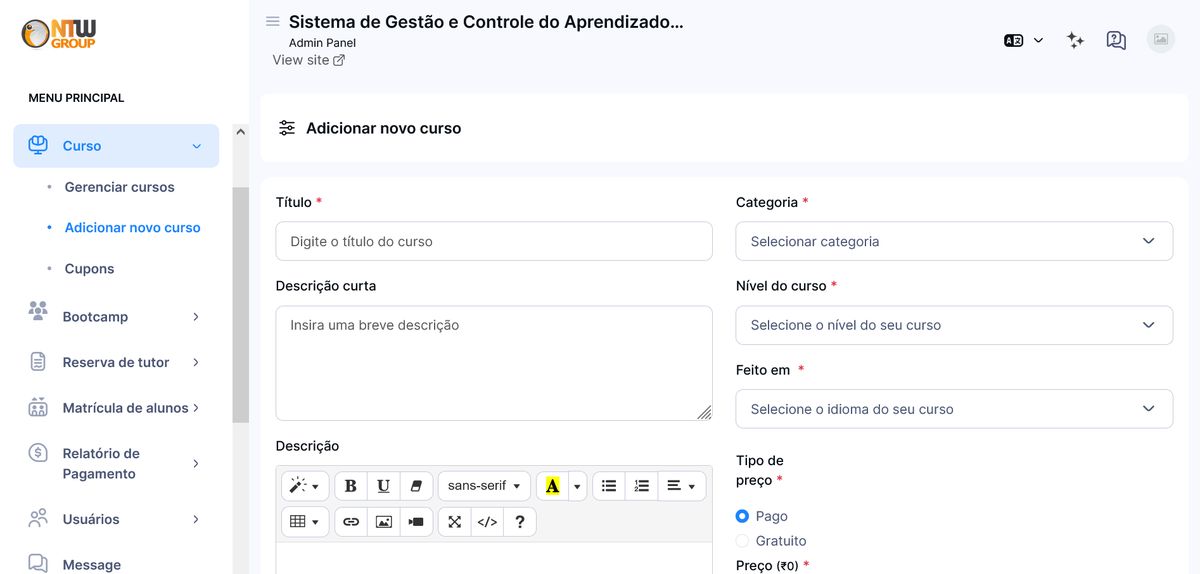The height and width of the screenshot is (574, 1200).
Task: Toggle the hamburger sidebar menu
Action: (x=273, y=21)
